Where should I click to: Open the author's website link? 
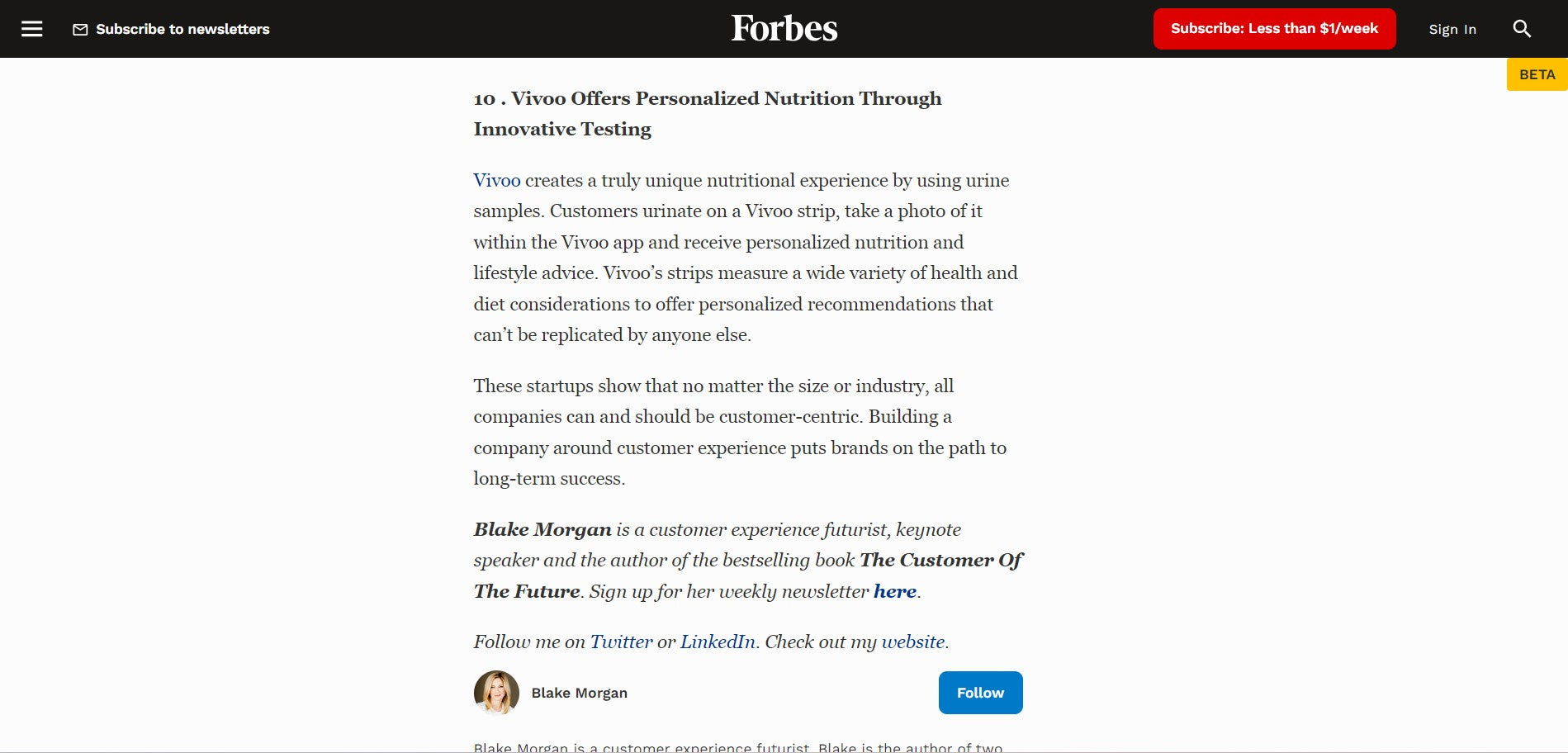[x=912, y=642]
